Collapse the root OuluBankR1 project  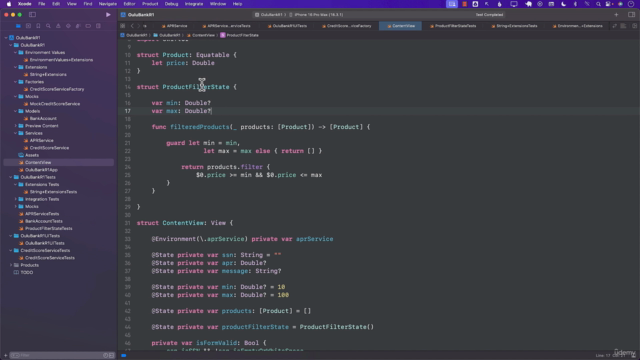(x=7, y=38)
